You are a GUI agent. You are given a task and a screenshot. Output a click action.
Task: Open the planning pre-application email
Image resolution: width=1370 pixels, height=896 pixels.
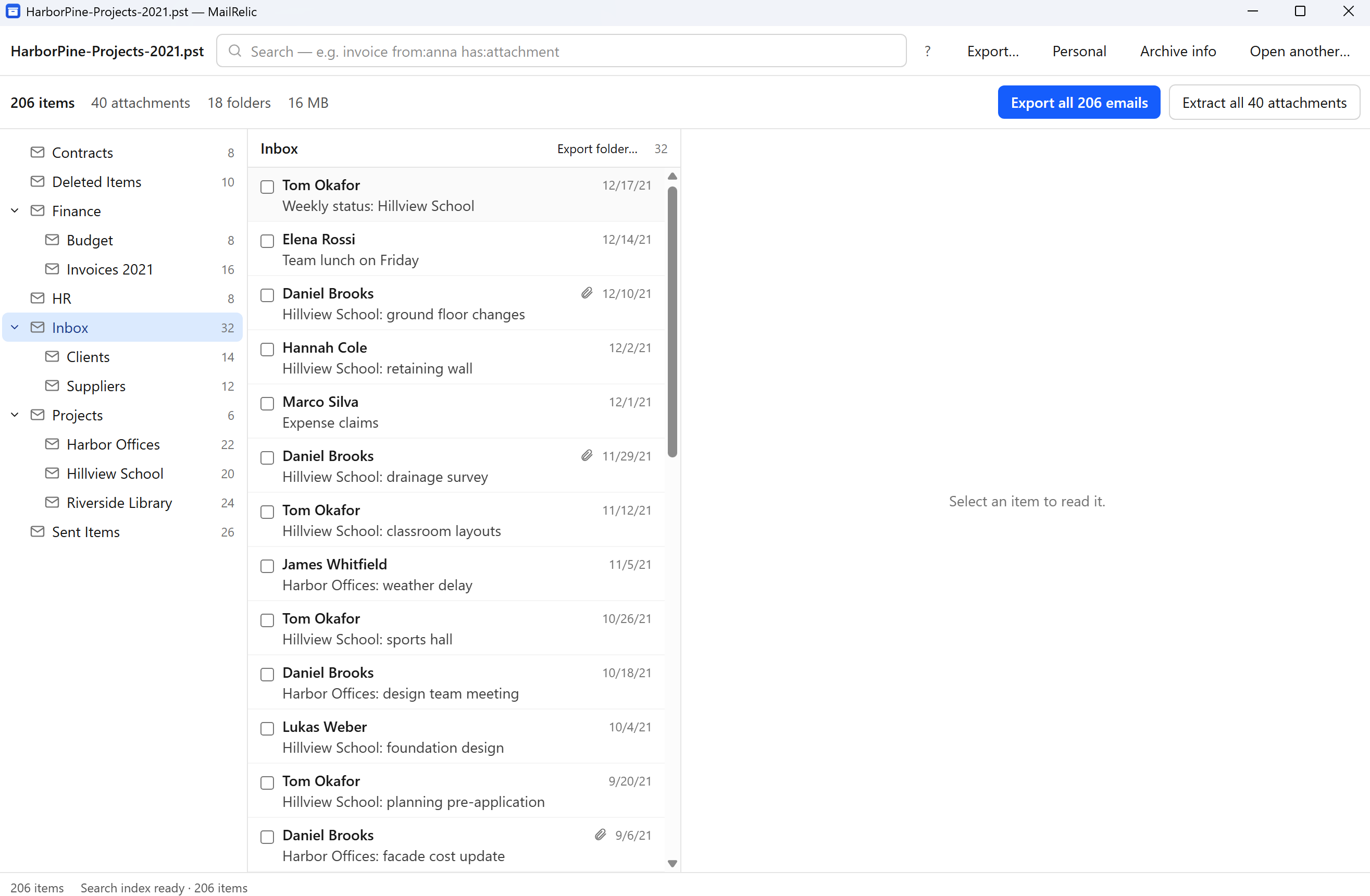click(456, 791)
